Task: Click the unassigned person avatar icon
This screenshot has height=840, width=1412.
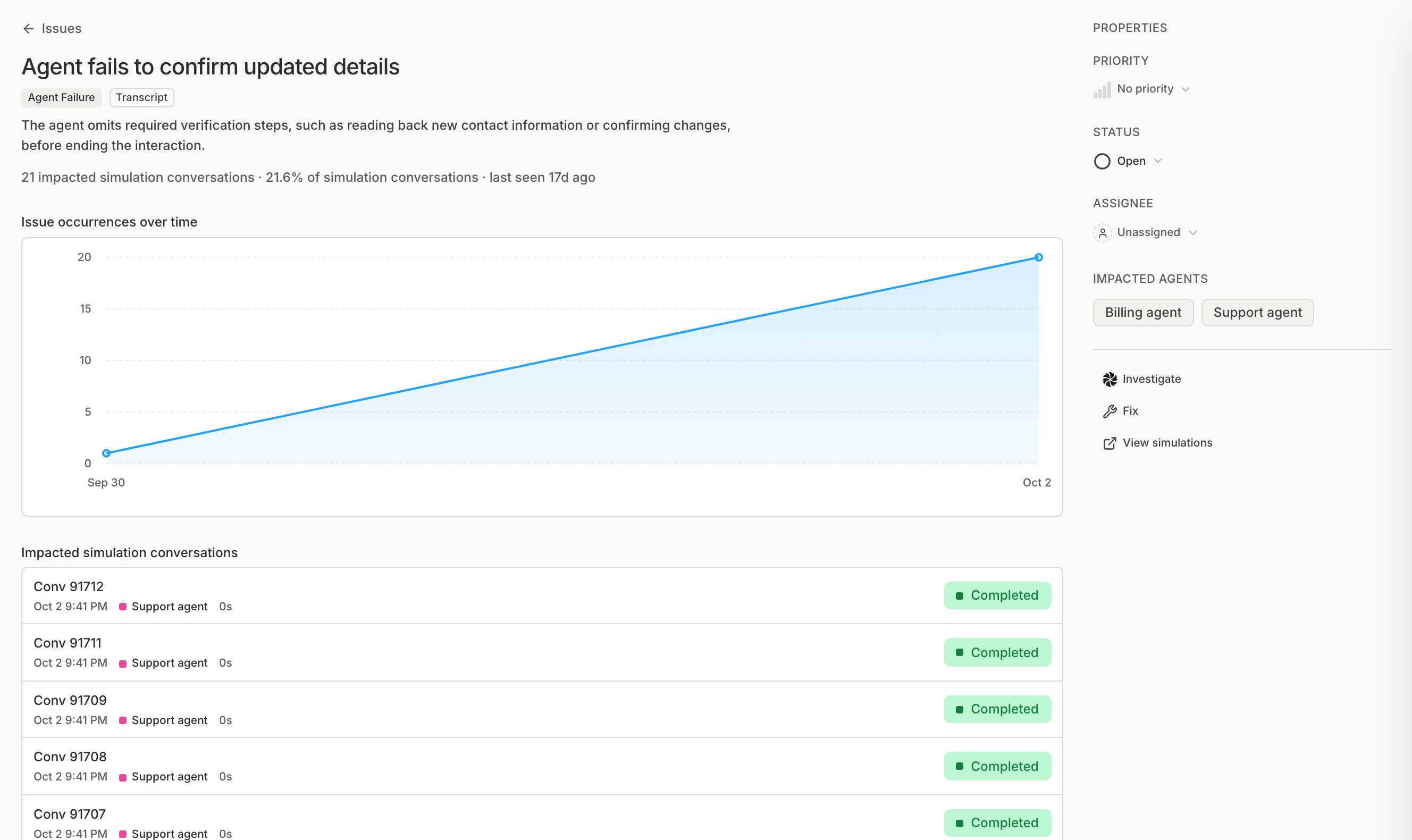Action: point(1103,233)
